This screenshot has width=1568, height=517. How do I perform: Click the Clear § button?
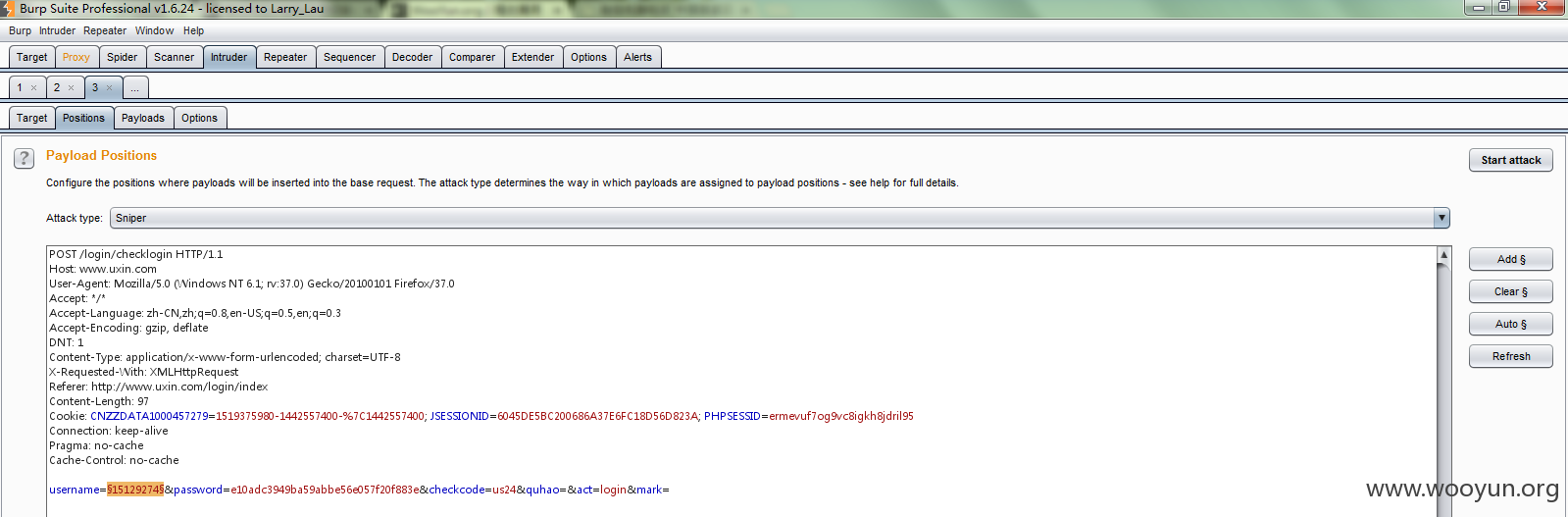pos(1511,291)
